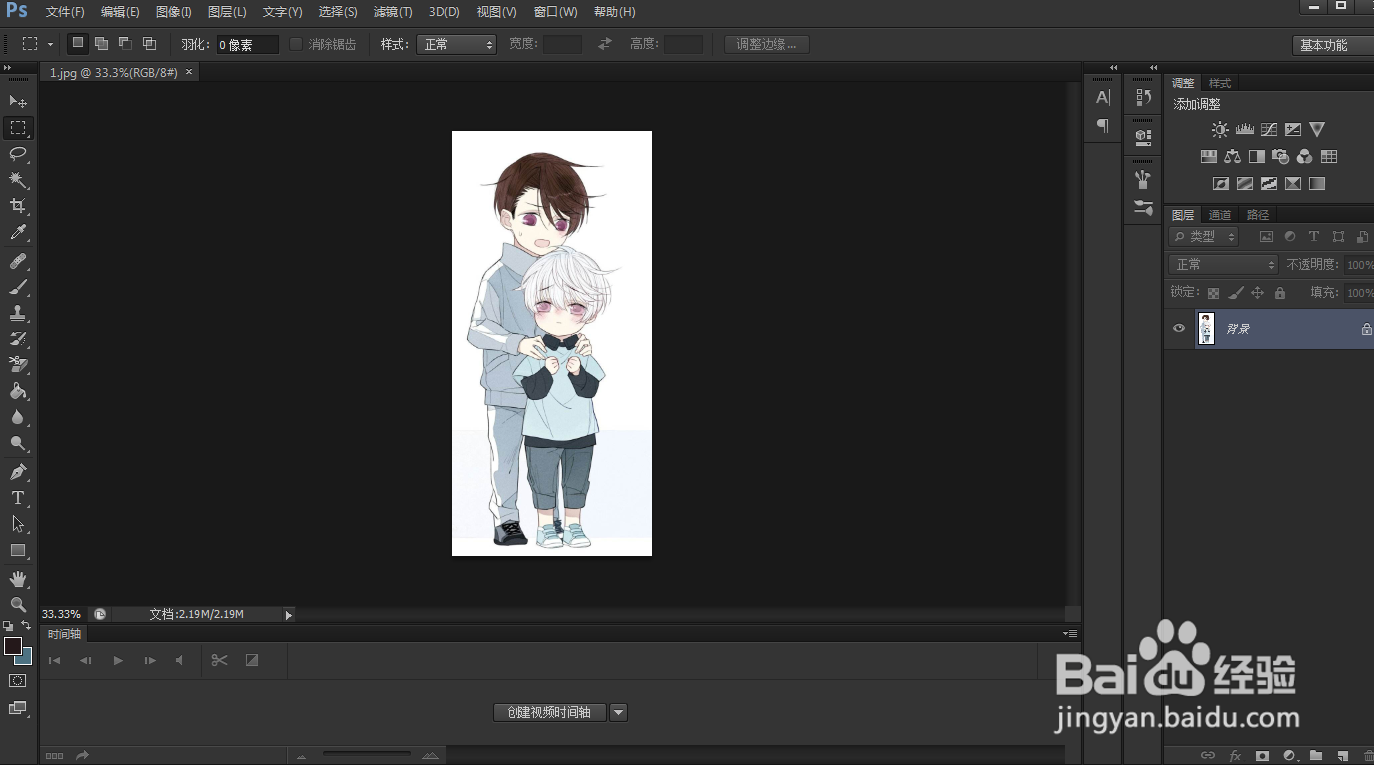Add a Curves adjustment
The image size is (1374, 765).
(x=1269, y=129)
